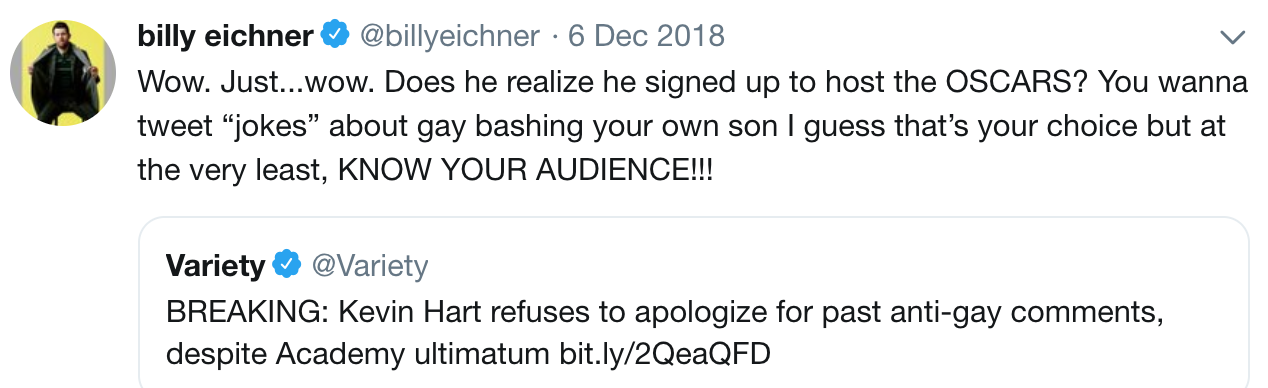Open the @Variety handle in the quoted tweet

370,265
